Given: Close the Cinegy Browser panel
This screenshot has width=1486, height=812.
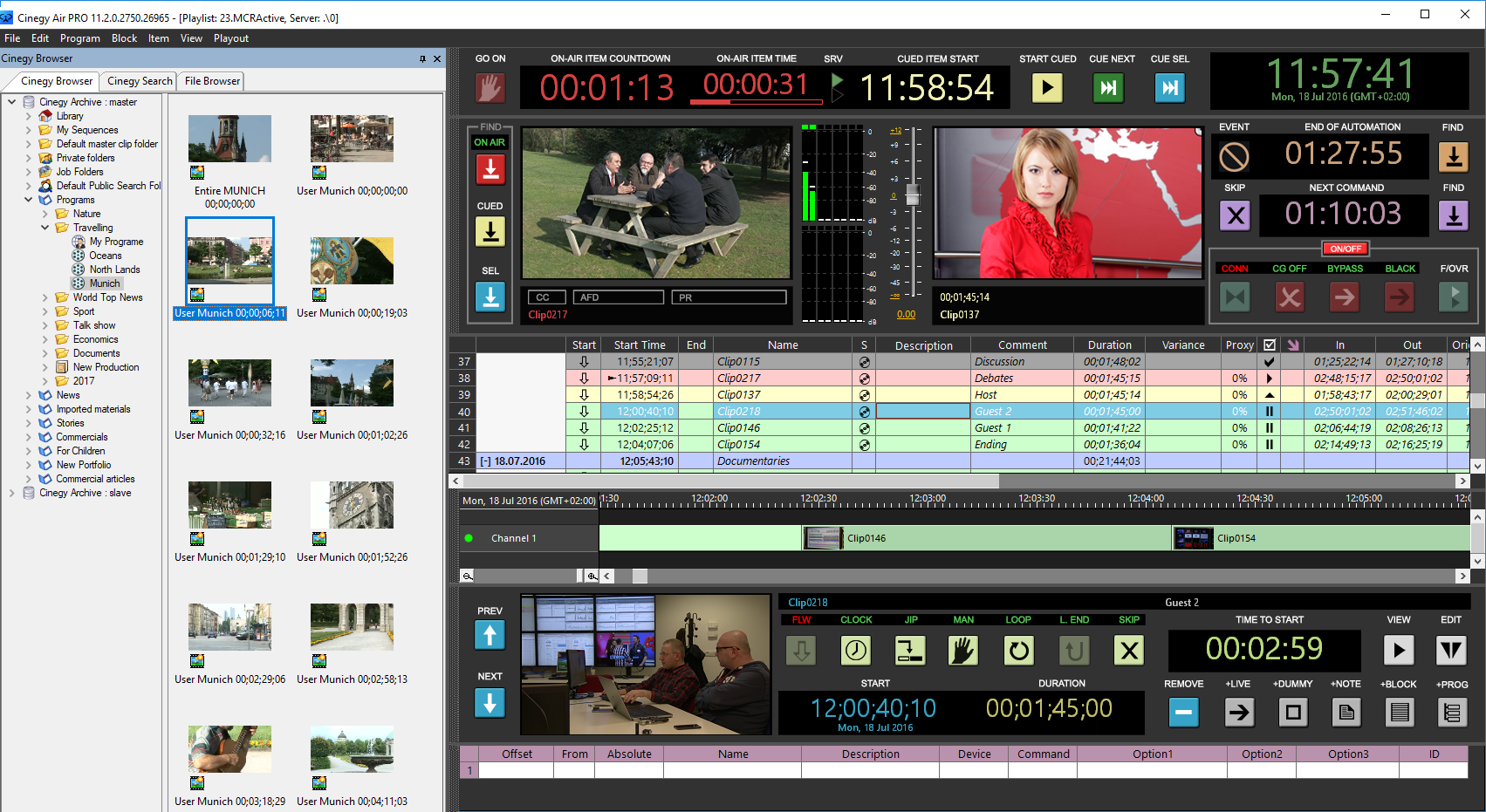Looking at the screenshot, I should pos(437,58).
